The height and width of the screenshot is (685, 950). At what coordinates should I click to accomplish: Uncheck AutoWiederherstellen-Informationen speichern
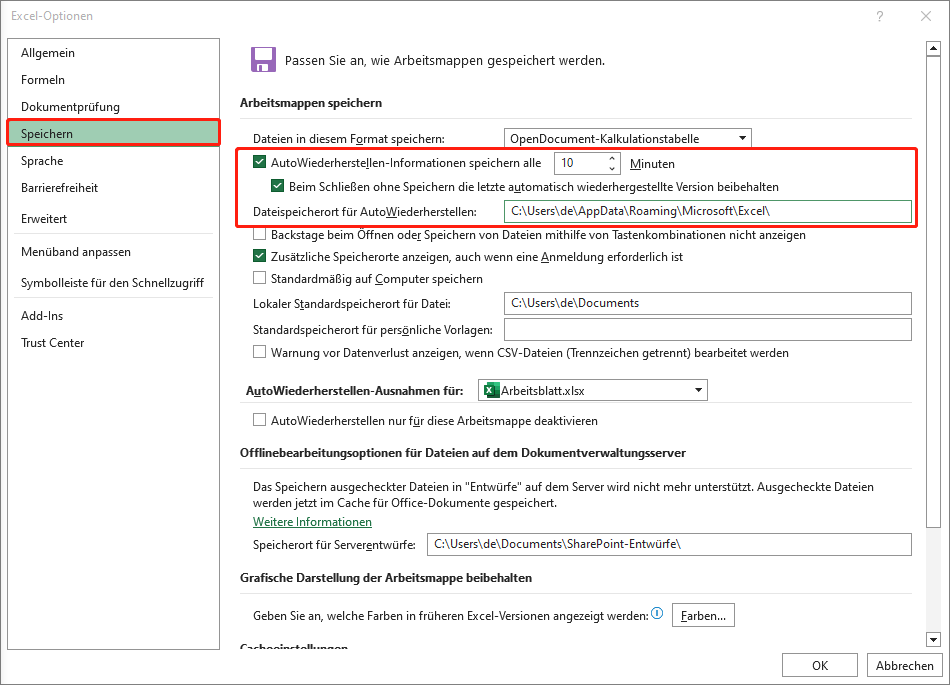[x=259, y=162]
